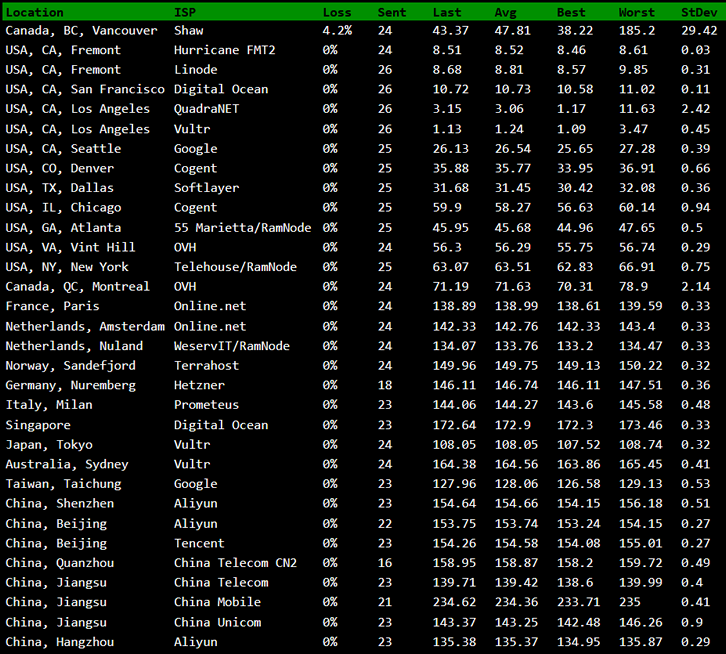Click the China Mobile ISP entry

point(217,602)
